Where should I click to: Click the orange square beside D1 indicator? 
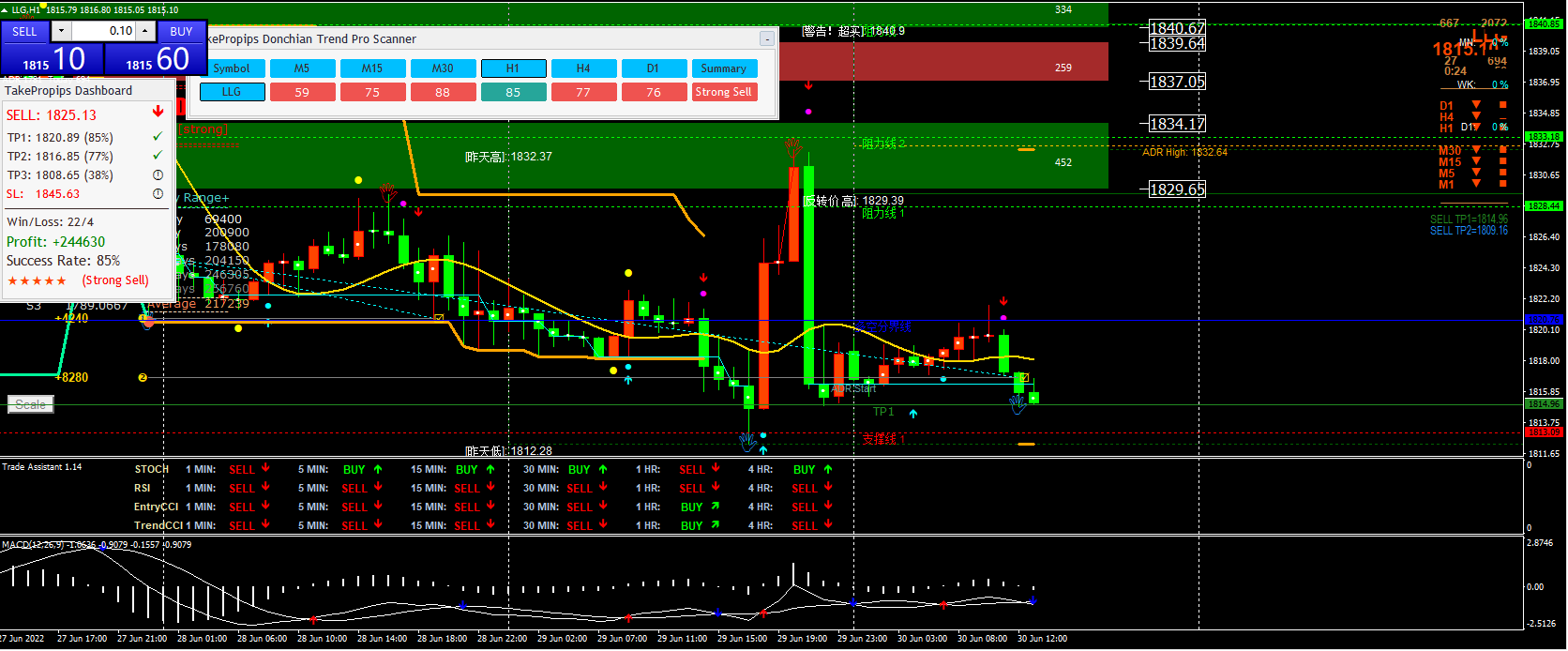pyautogui.click(x=1503, y=105)
